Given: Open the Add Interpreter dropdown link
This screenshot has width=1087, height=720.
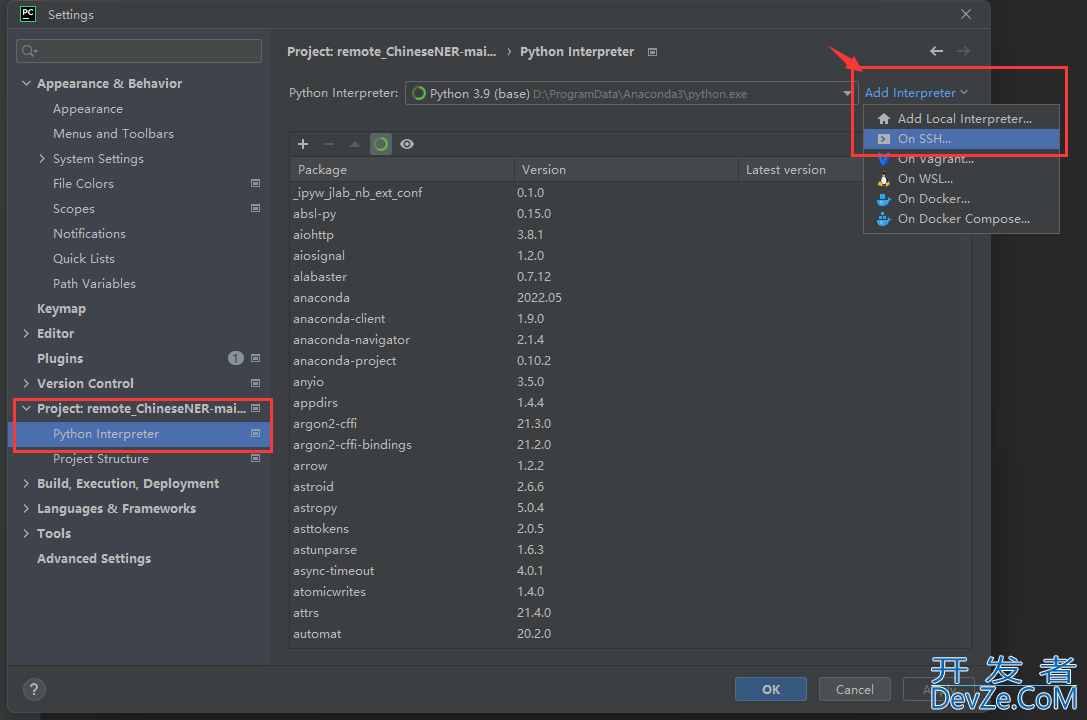Looking at the screenshot, I should (916, 93).
